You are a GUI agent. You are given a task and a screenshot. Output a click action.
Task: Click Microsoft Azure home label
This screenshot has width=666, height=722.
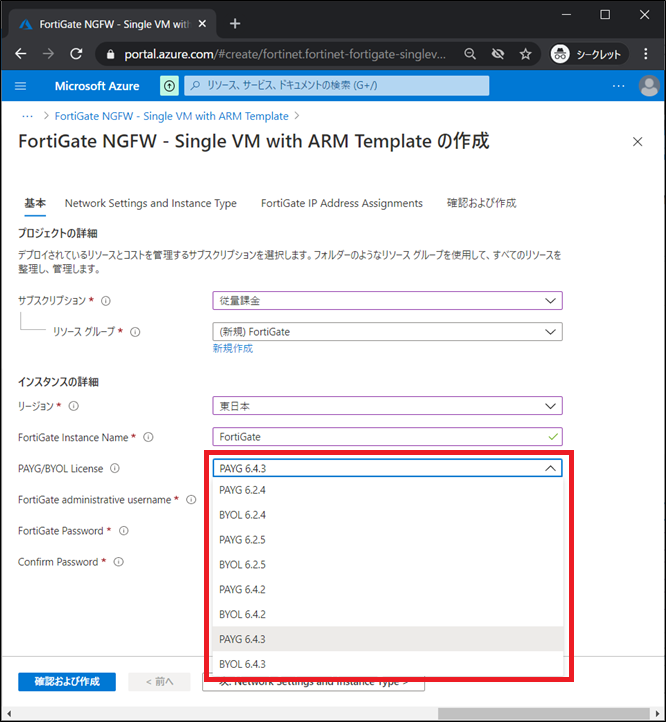coord(97,86)
